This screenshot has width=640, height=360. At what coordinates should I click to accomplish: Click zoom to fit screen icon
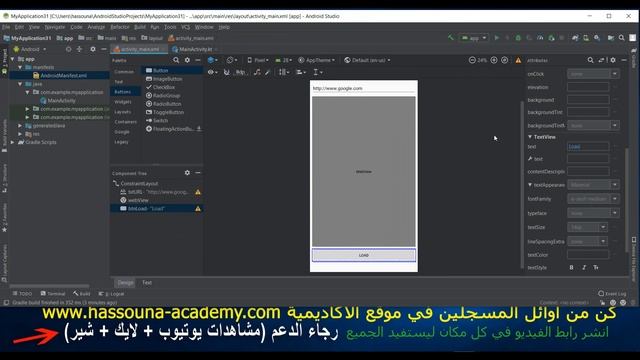pos(504,60)
